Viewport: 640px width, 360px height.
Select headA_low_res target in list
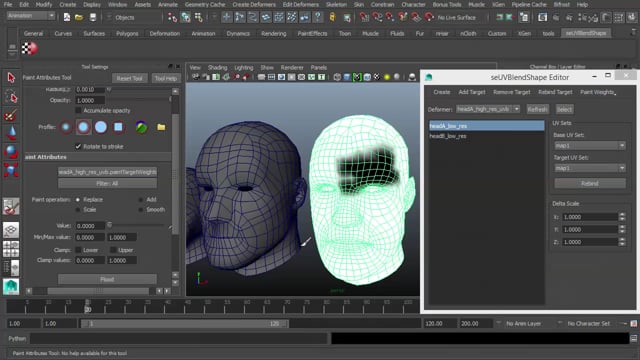(x=487, y=126)
